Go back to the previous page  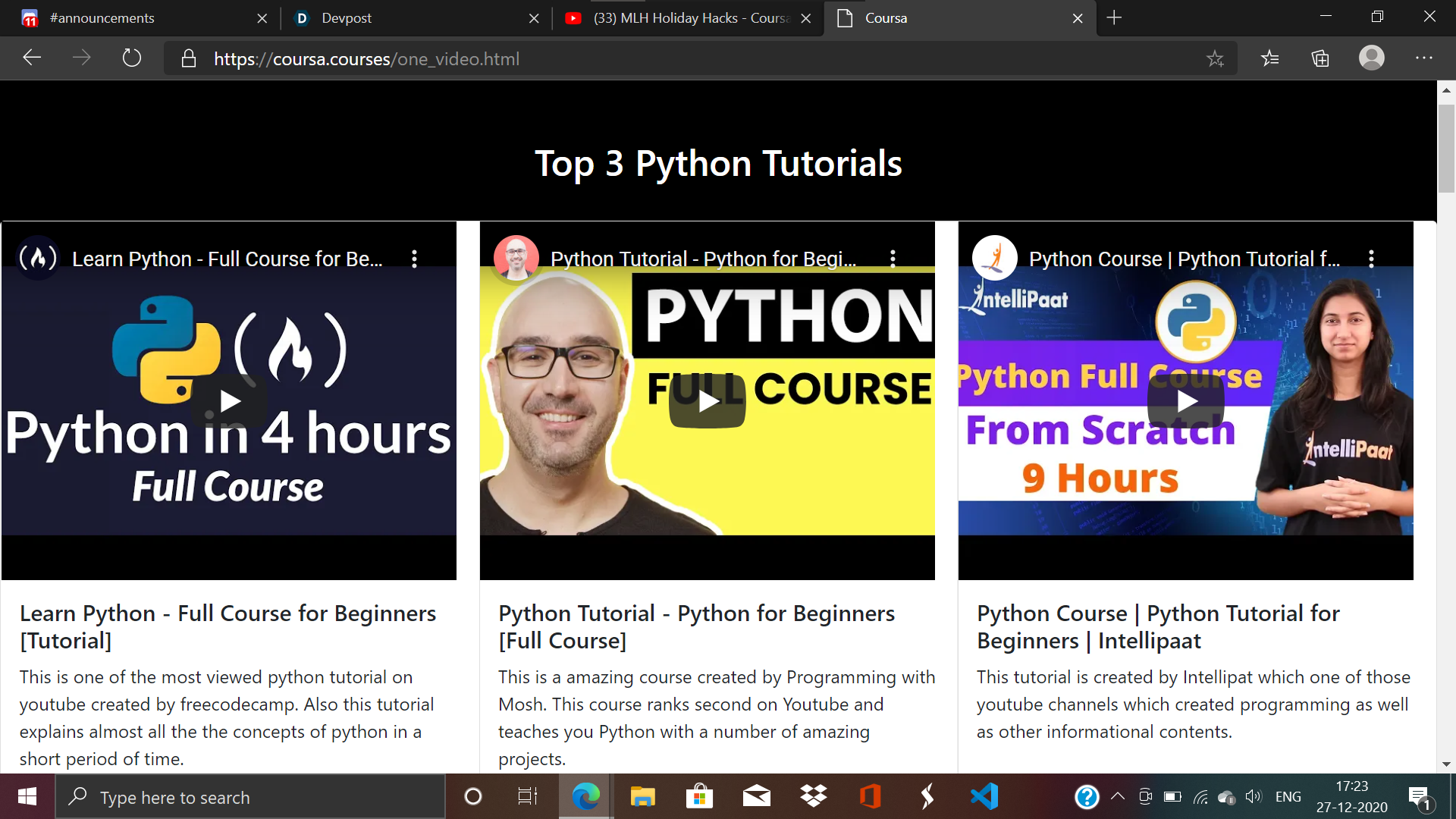coord(32,58)
